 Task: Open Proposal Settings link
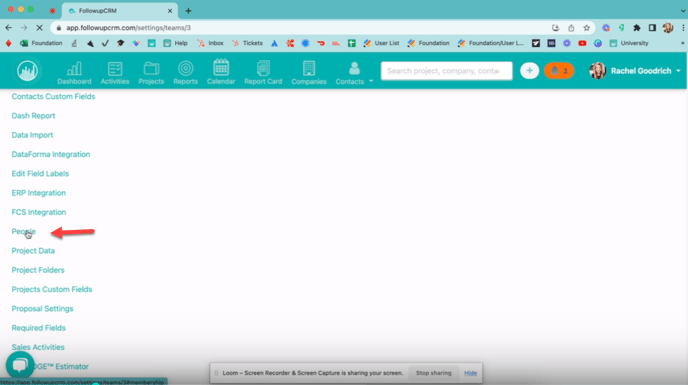click(42, 309)
